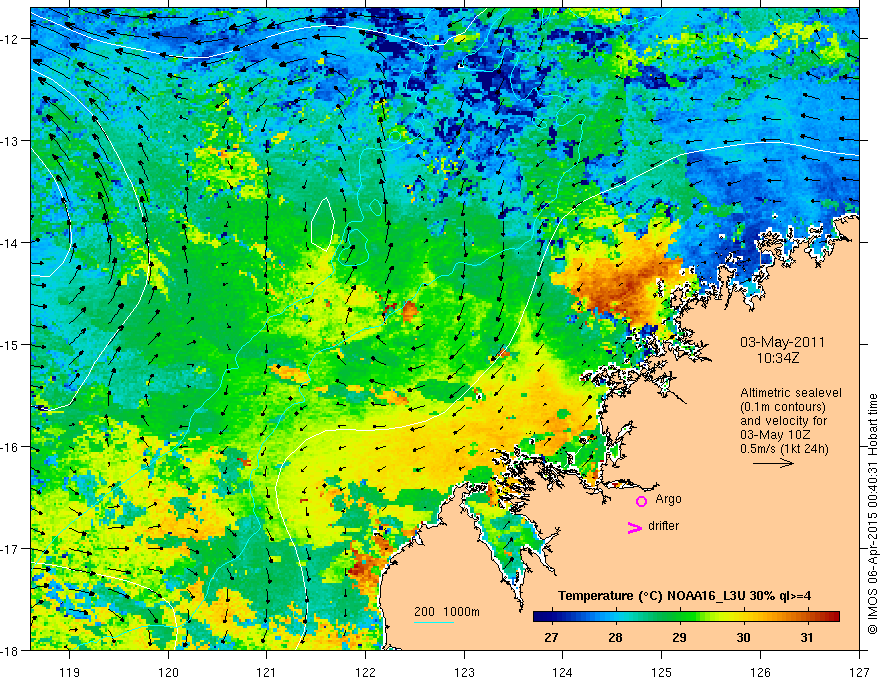Viewport: 880px width, 680px height.
Task: Click the '0.5m/s (1kt 24h)' caption line
Action: tap(785, 449)
